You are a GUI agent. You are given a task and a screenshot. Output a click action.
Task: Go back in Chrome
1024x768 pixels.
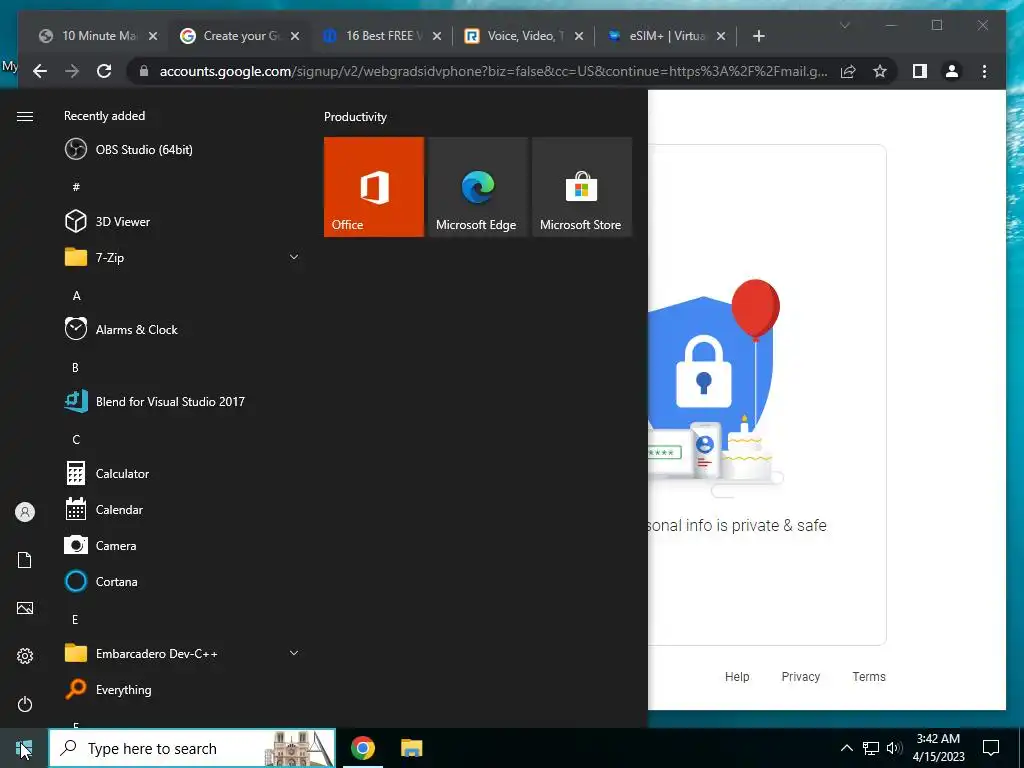(x=40, y=71)
